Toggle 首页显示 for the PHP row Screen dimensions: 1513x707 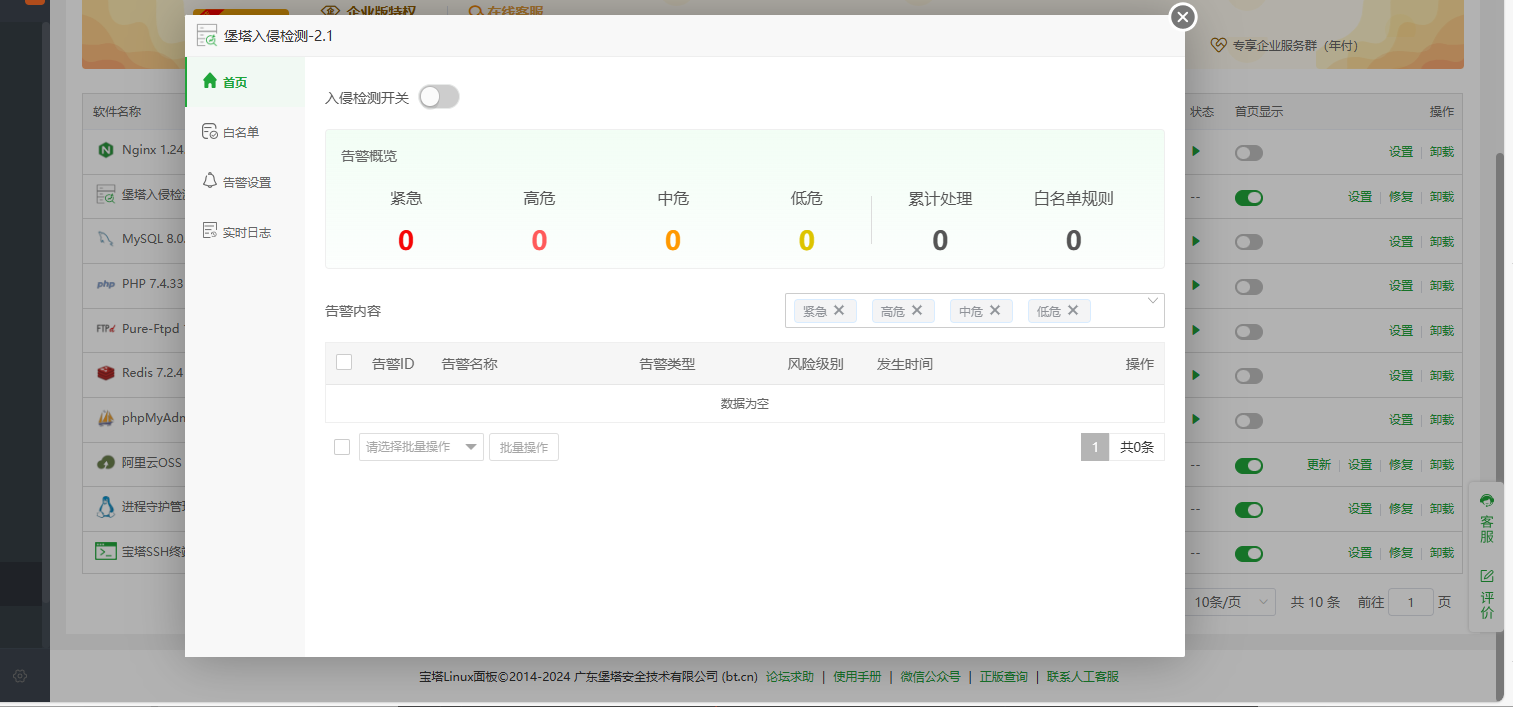(1249, 287)
